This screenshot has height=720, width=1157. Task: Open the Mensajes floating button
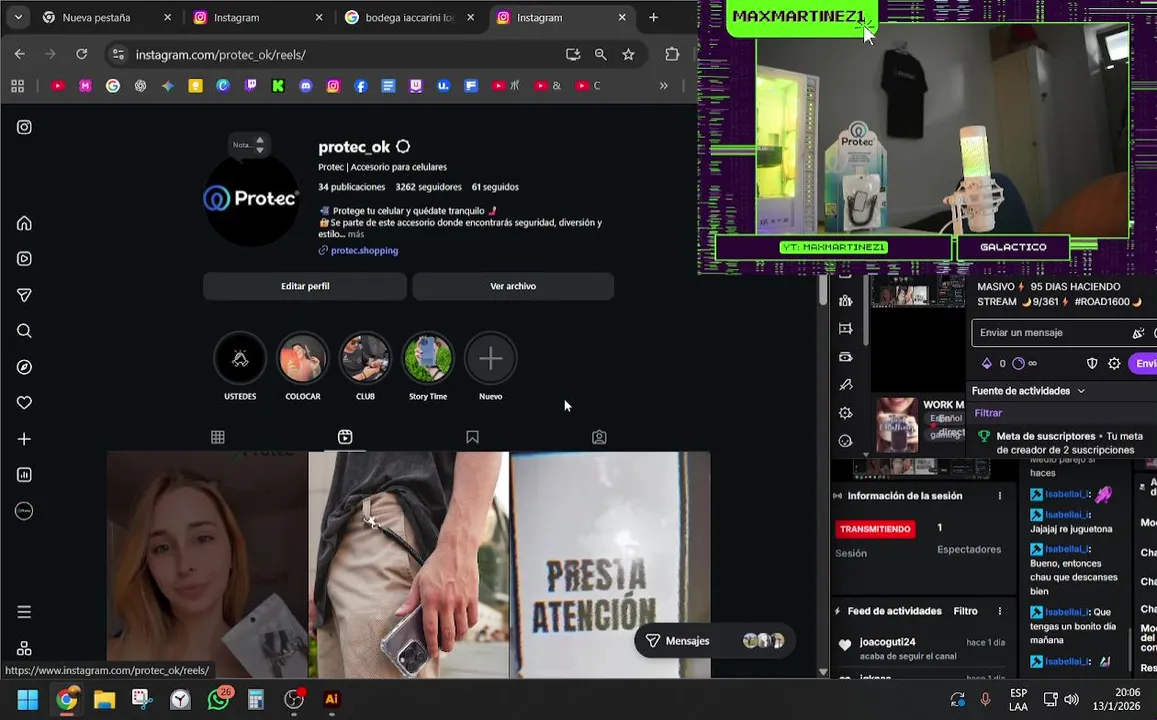point(714,640)
